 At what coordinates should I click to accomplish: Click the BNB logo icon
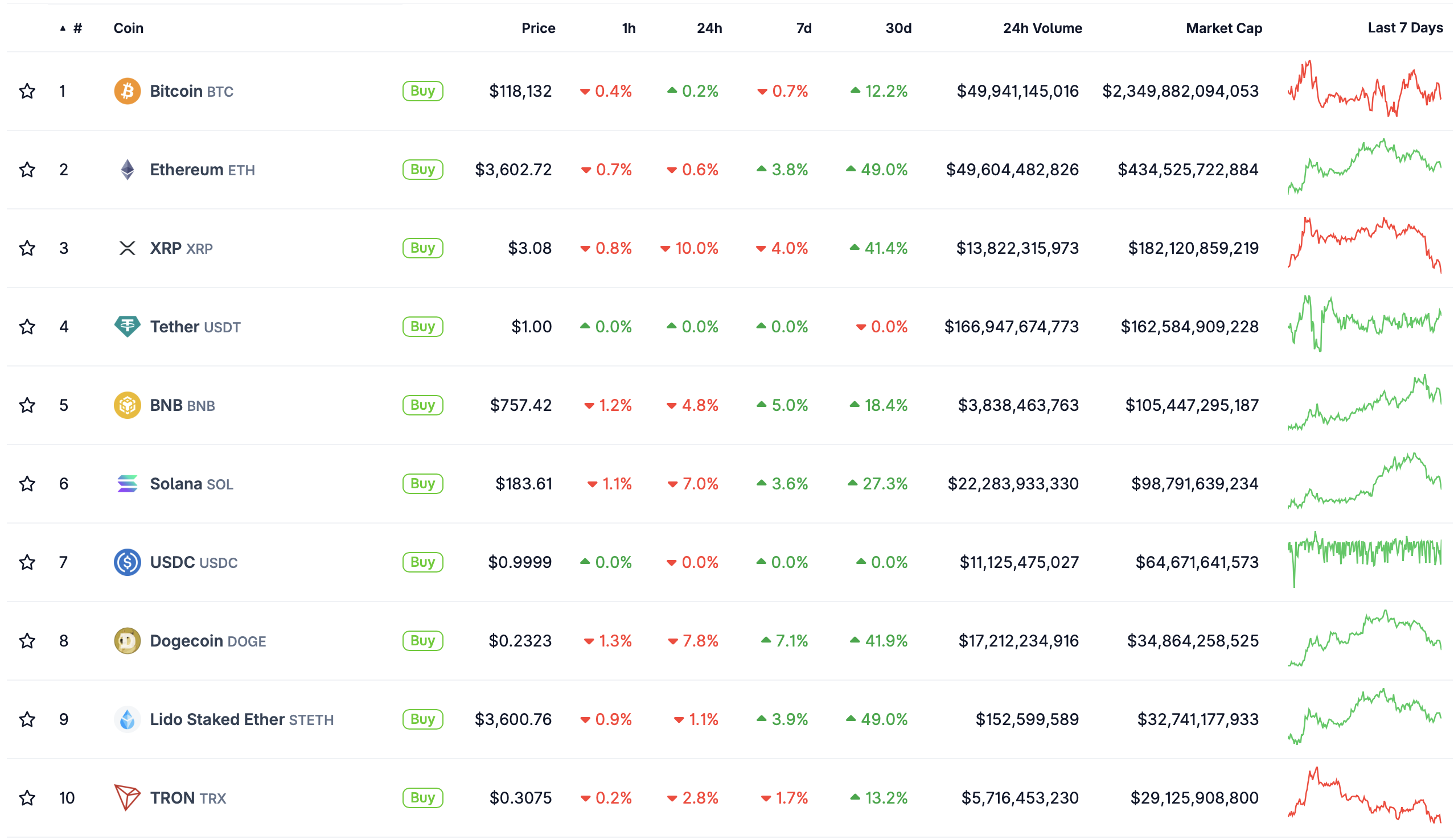pos(127,405)
